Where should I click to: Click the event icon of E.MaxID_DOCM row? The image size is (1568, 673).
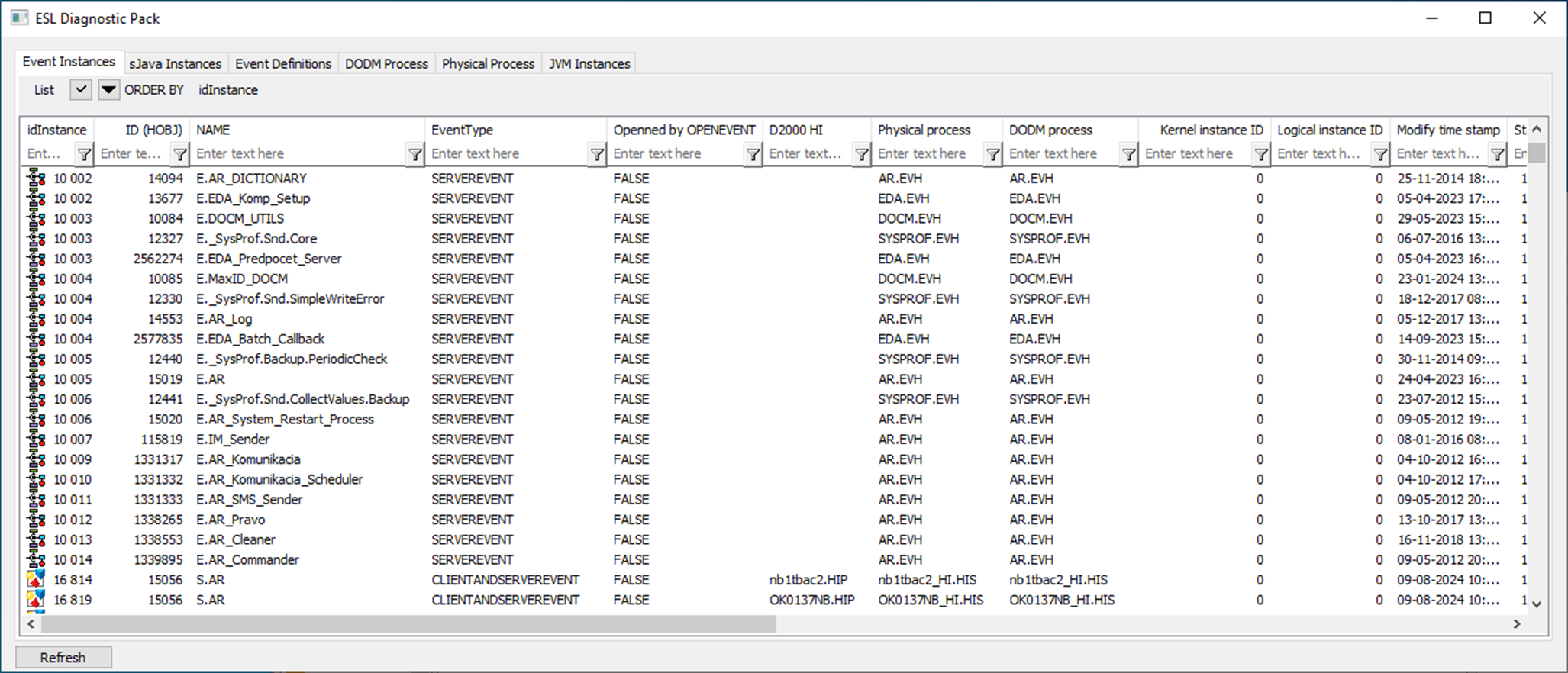[36, 279]
